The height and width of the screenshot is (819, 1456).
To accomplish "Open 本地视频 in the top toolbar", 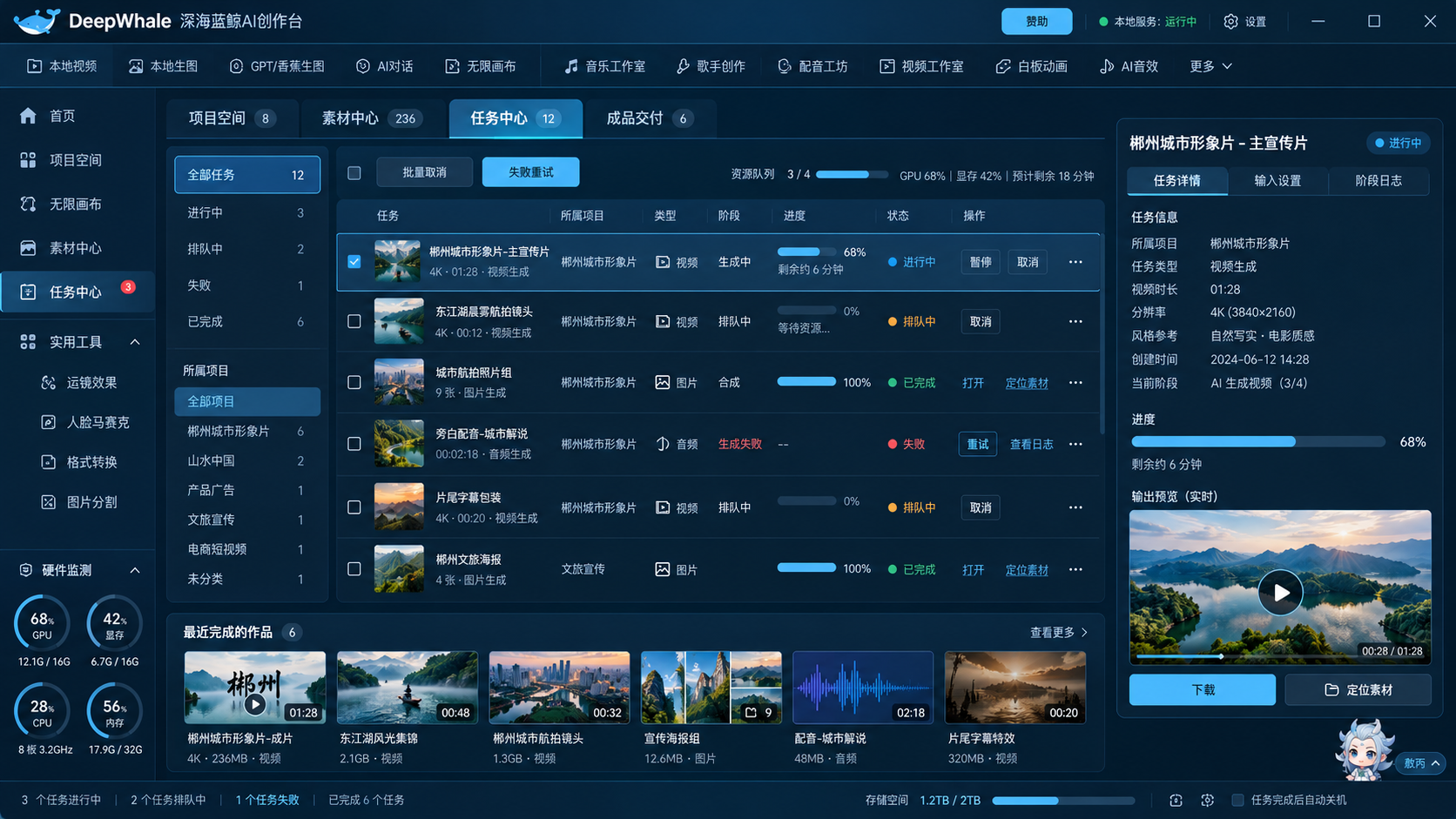I will tap(62, 66).
